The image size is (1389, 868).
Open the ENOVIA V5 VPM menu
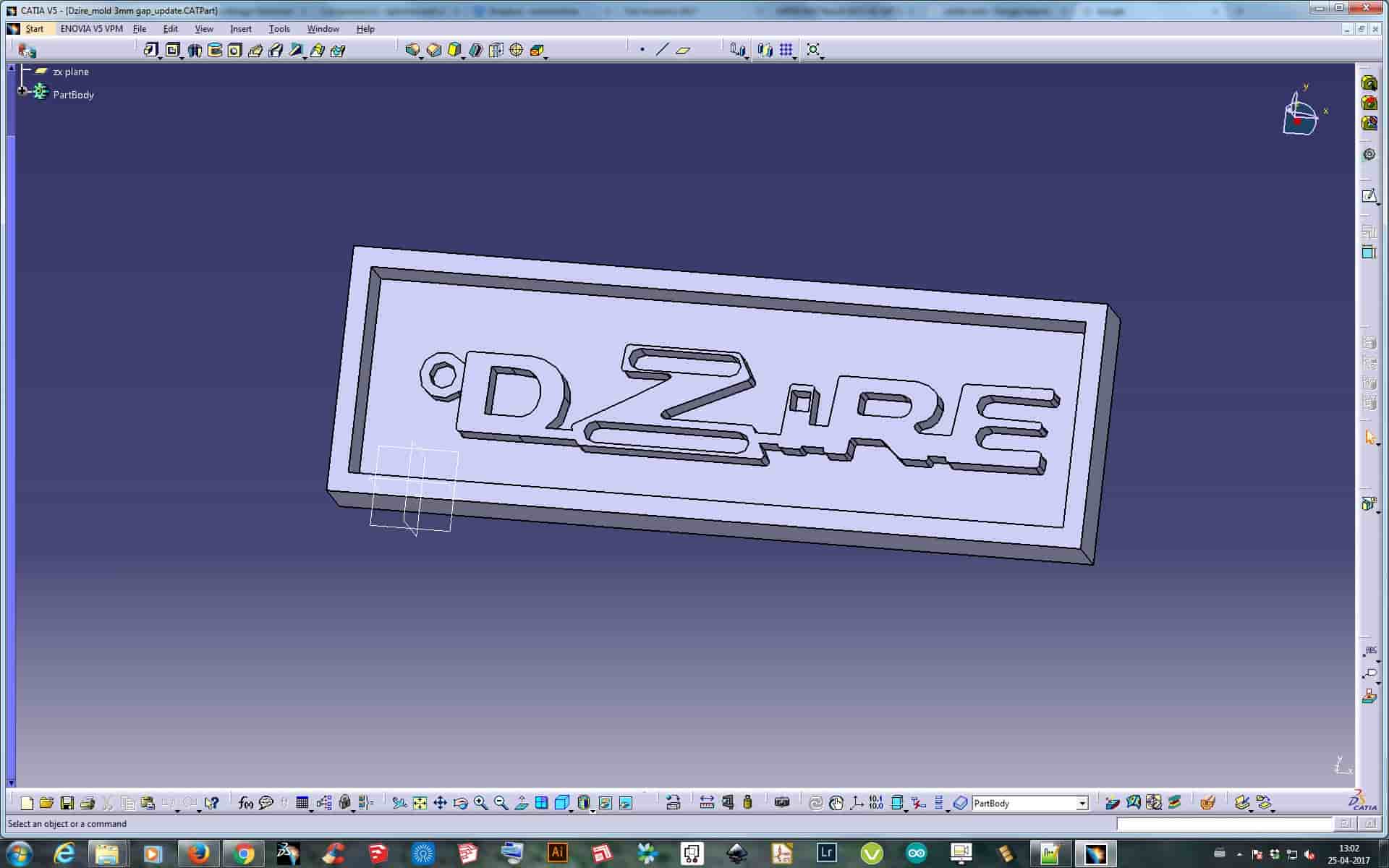[91, 29]
